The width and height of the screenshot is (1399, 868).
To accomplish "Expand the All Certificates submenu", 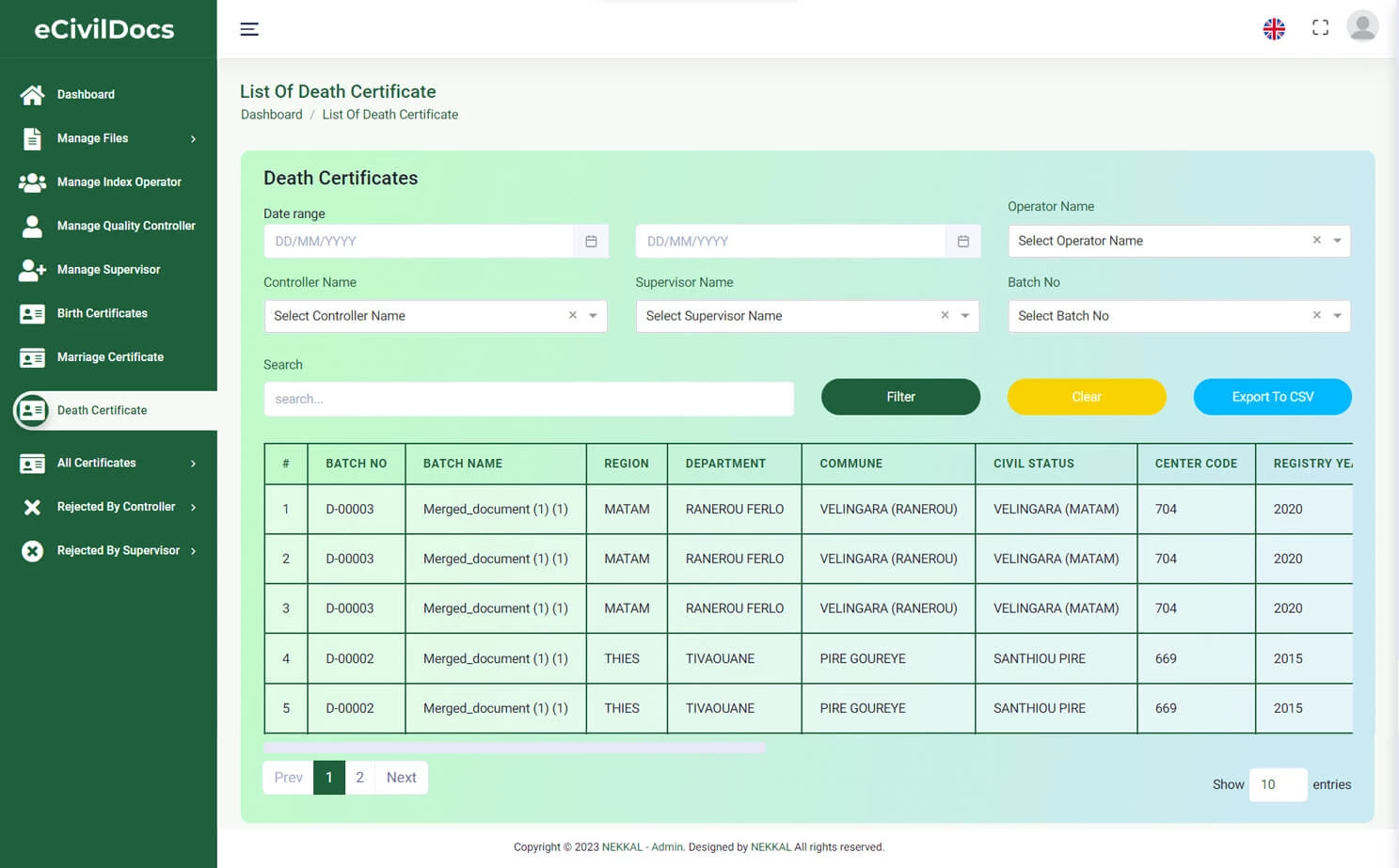I will 97,463.
